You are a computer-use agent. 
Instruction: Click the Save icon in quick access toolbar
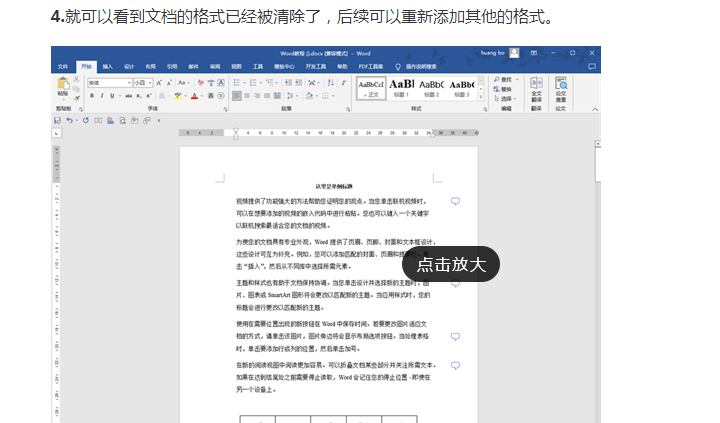(x=57, y=120)
